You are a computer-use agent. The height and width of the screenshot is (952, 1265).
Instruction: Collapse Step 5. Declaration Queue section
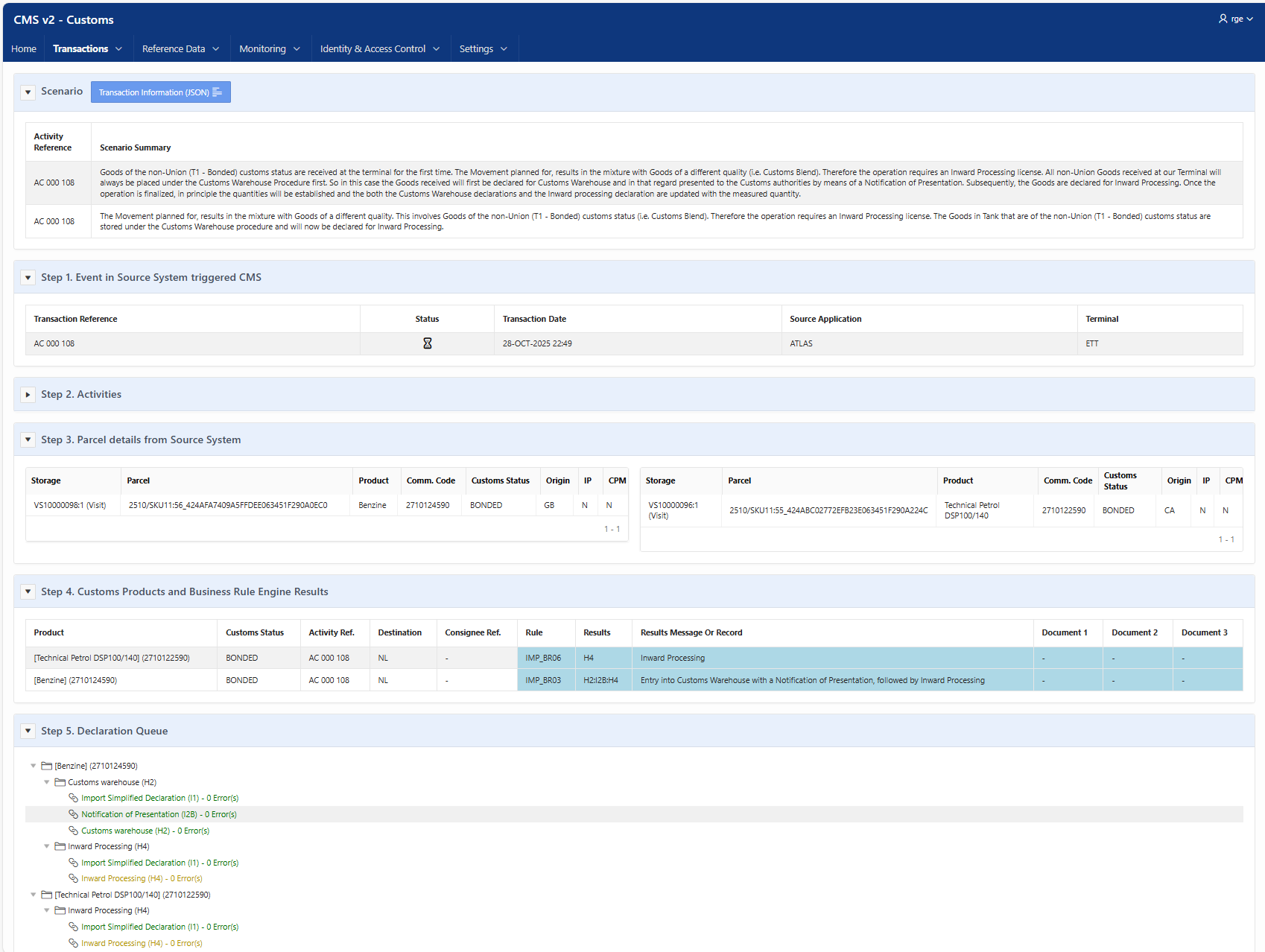(x=28, y=731)
